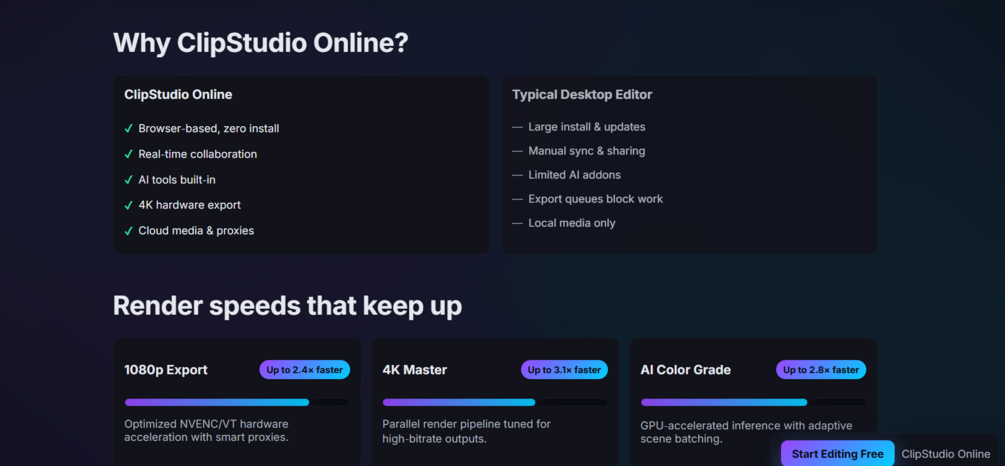Click the 'Up to 3.1× faster' badge
The height and width of the screenshot is (466, 1005).
click(x=564, y=370)
